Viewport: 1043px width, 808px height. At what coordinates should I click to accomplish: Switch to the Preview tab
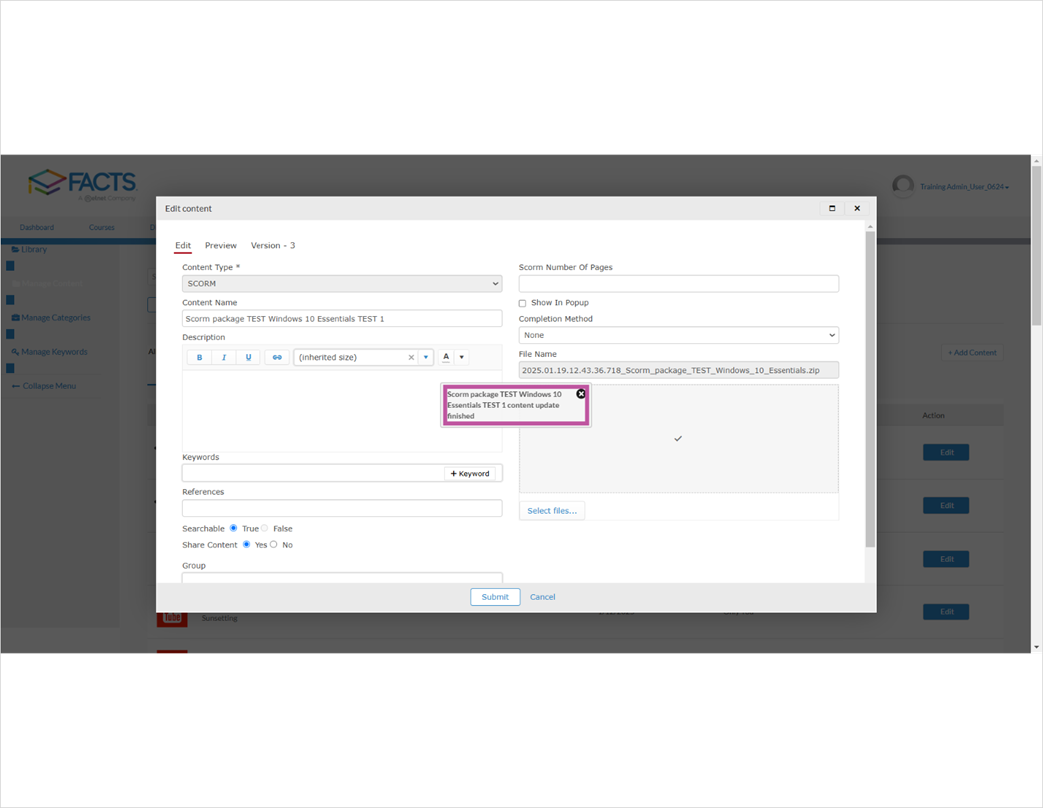point(220,245)
